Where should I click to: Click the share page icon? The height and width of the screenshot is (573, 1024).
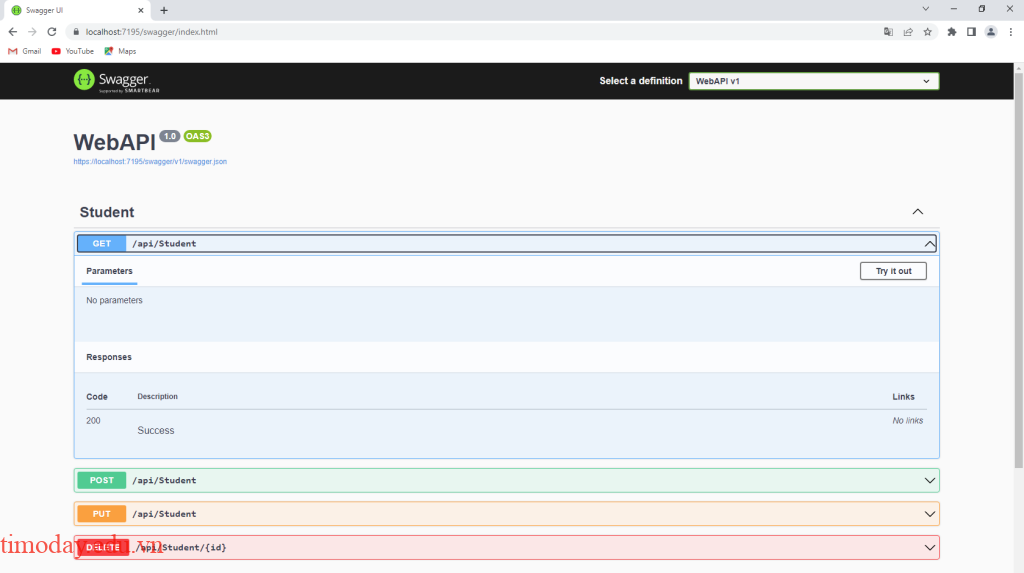click(908, 32)
